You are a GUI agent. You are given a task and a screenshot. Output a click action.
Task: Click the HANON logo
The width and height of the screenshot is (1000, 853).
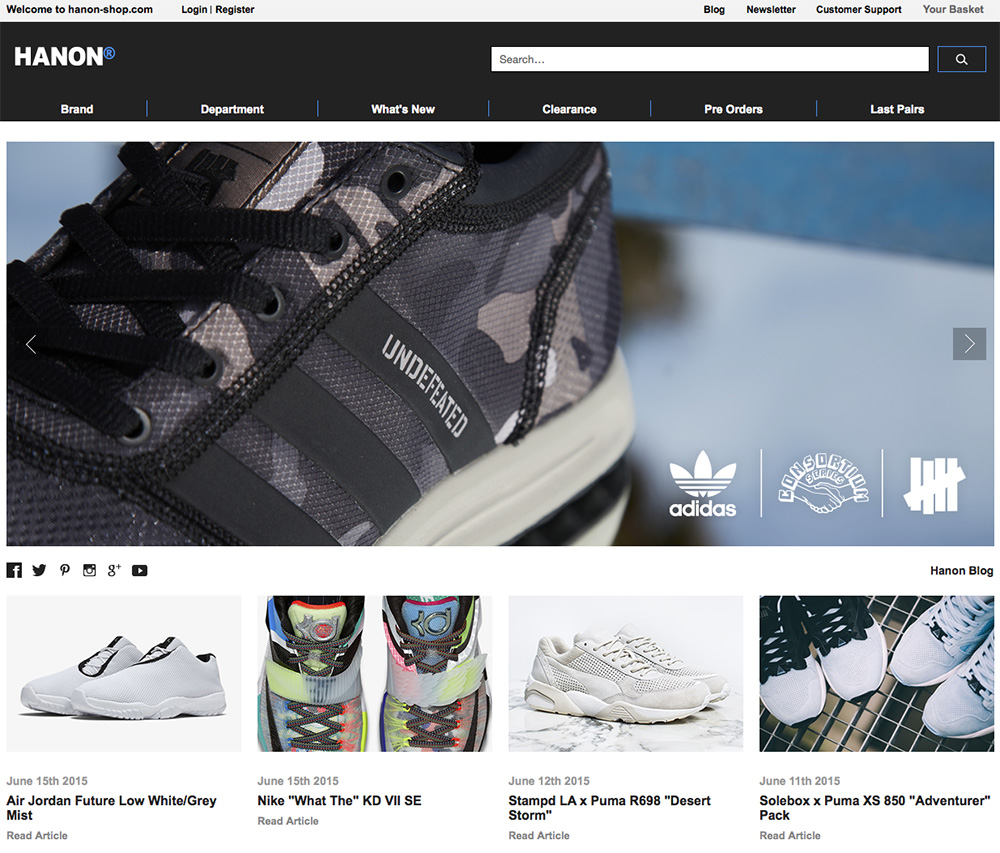click(x=64, y=57)
